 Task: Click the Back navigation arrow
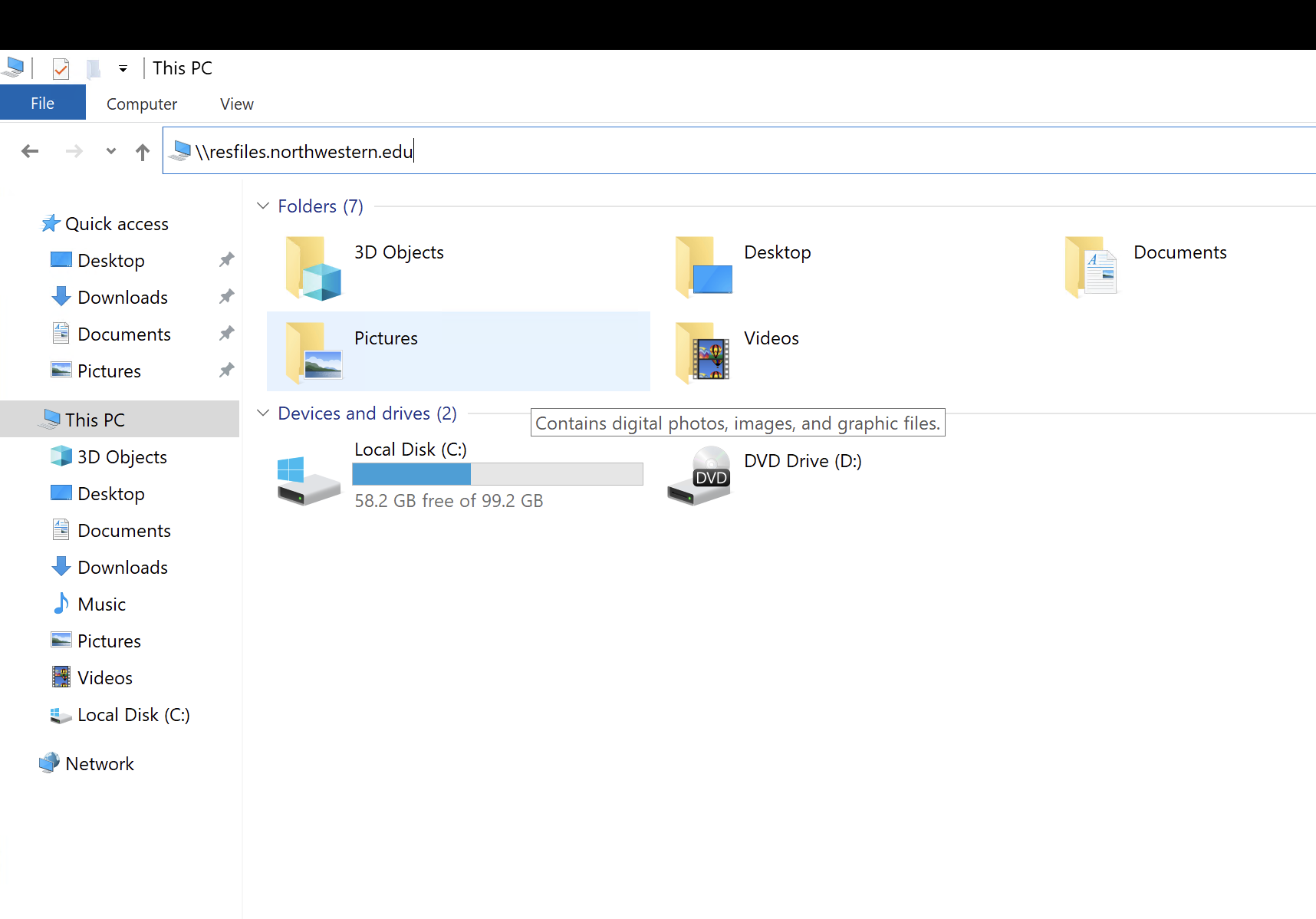point(30,151)
